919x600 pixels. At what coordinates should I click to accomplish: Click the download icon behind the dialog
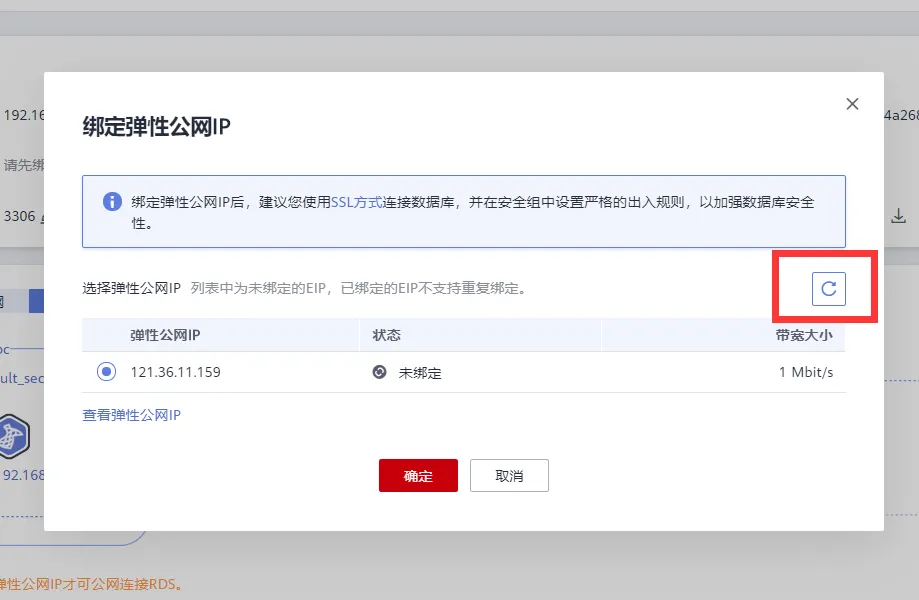pos(898,216)
